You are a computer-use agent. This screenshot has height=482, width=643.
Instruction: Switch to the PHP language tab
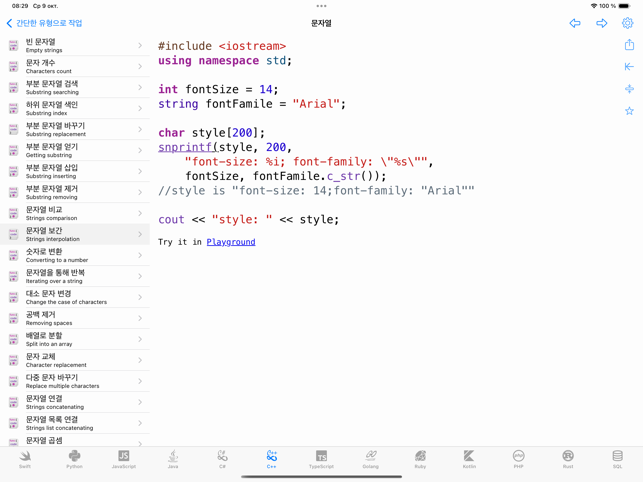coord(518,459)
